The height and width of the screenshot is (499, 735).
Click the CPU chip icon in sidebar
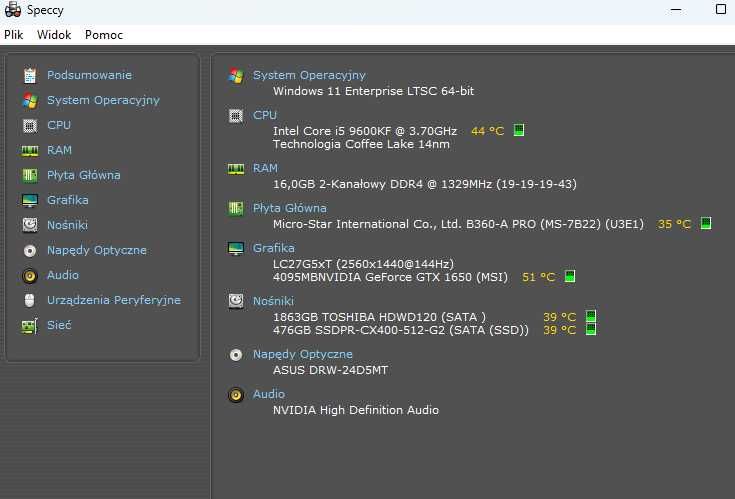point(30,126)
